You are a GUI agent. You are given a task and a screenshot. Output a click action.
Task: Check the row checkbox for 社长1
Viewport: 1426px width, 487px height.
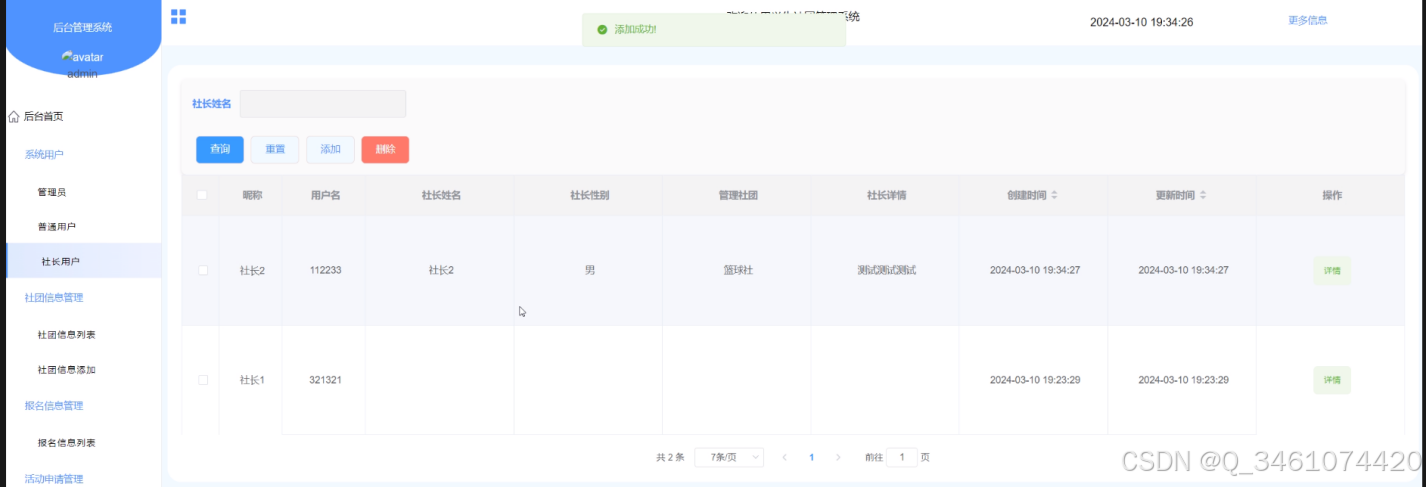[x=203, y=380]
